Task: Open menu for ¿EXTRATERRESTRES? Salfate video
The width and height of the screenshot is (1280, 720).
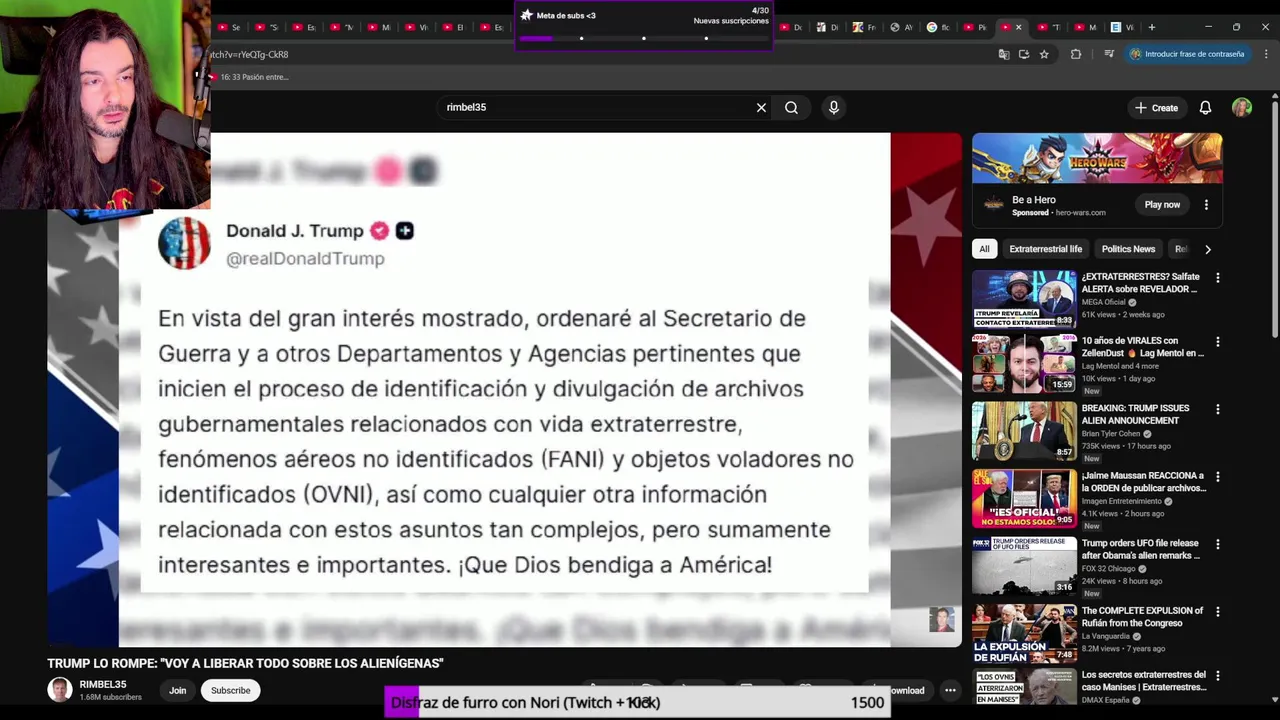Action: tap(1217, 278)
